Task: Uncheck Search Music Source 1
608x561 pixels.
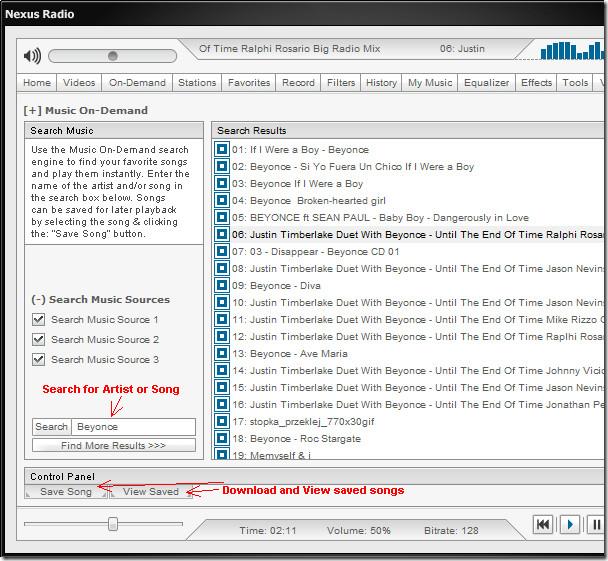Action: (x=38, y=319)
